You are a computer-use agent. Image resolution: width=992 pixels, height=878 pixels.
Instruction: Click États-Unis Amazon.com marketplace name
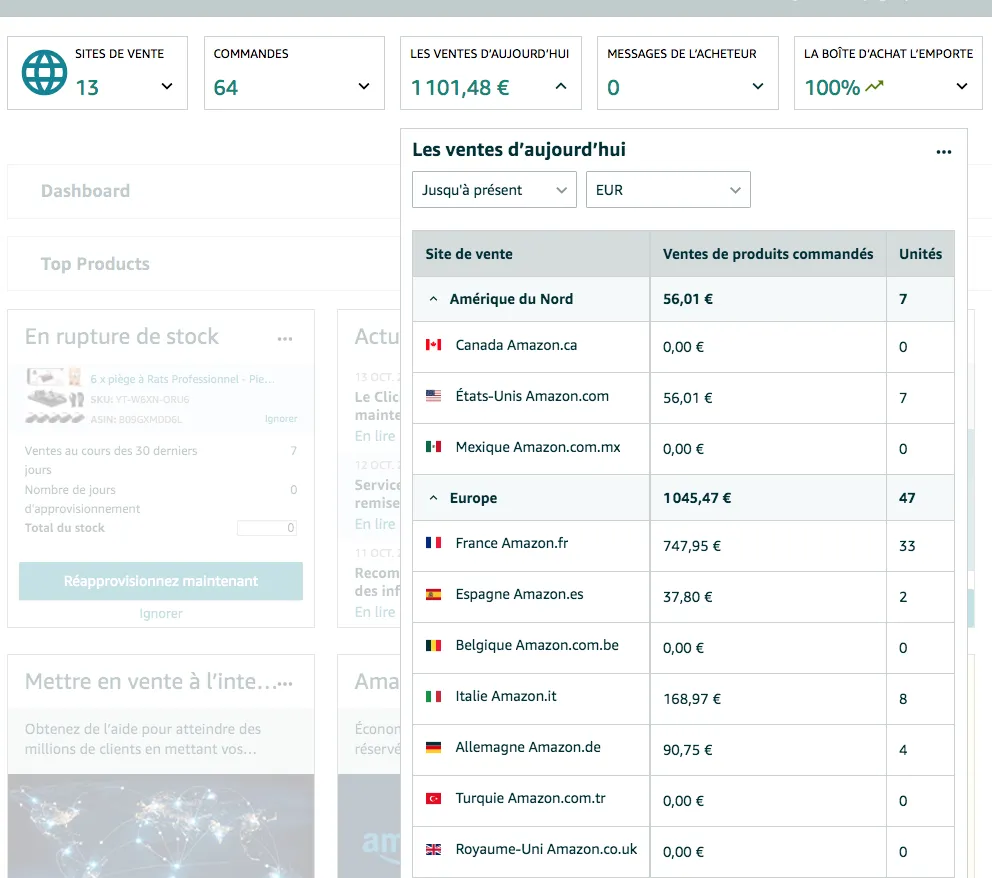tap(532, 396)
